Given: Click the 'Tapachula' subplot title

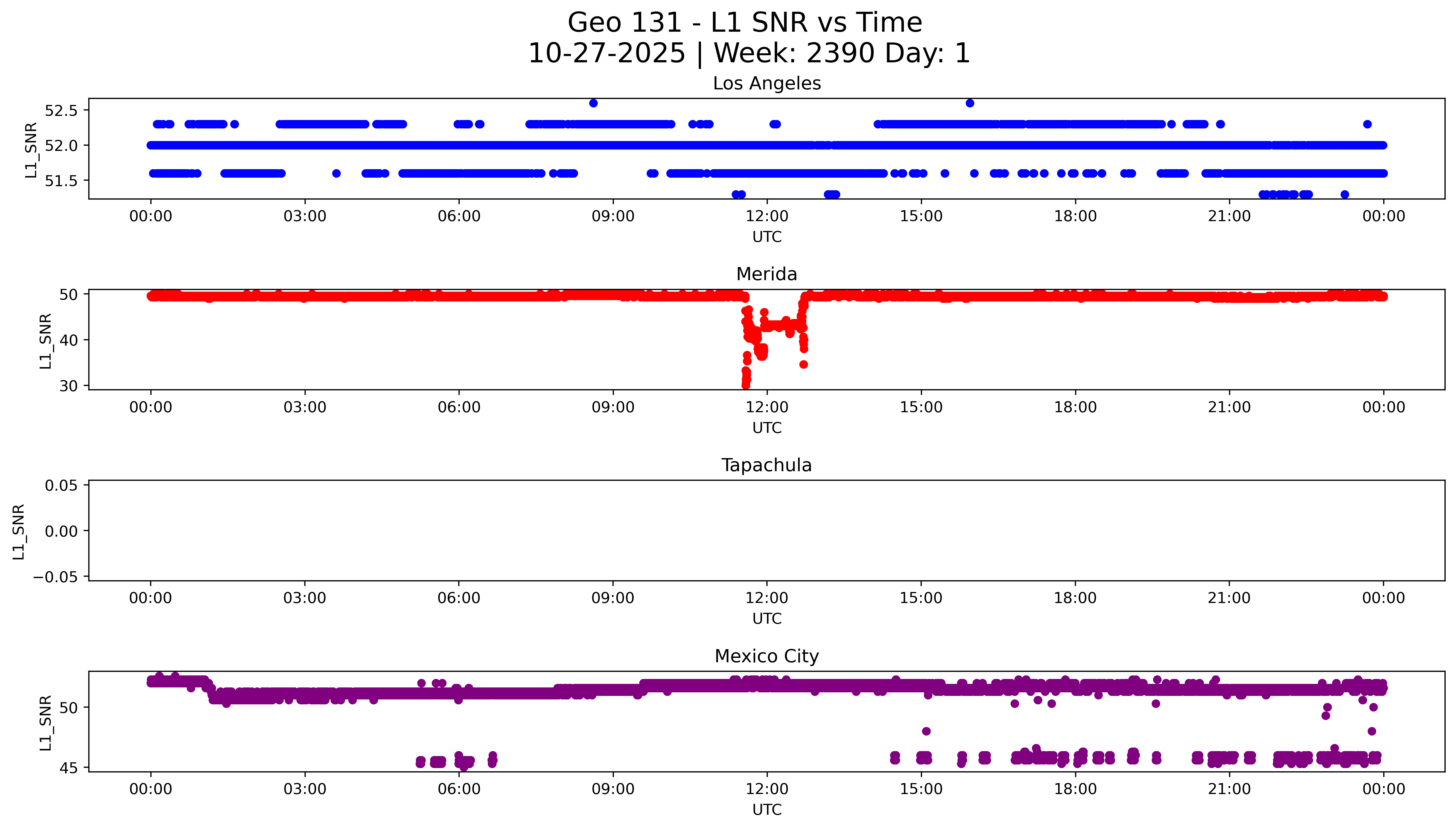Looking at the screenshot, I should point(766,465).
